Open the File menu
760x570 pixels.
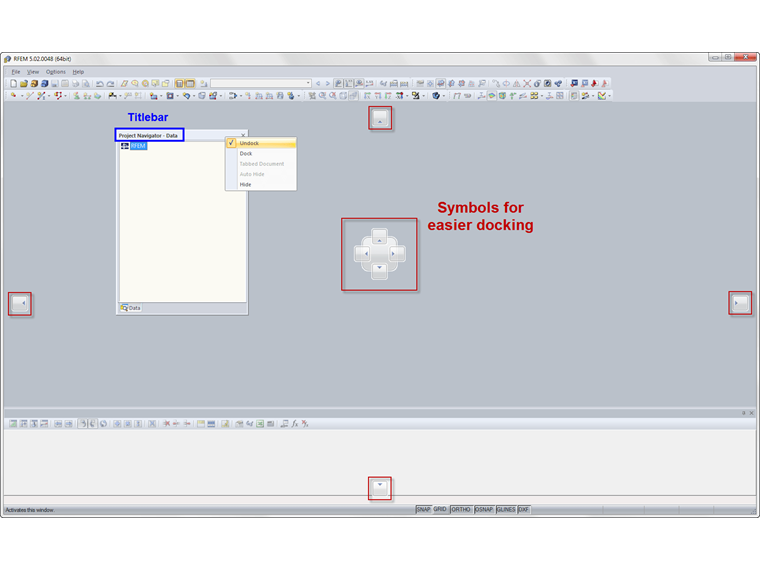[x=16, y=72]
